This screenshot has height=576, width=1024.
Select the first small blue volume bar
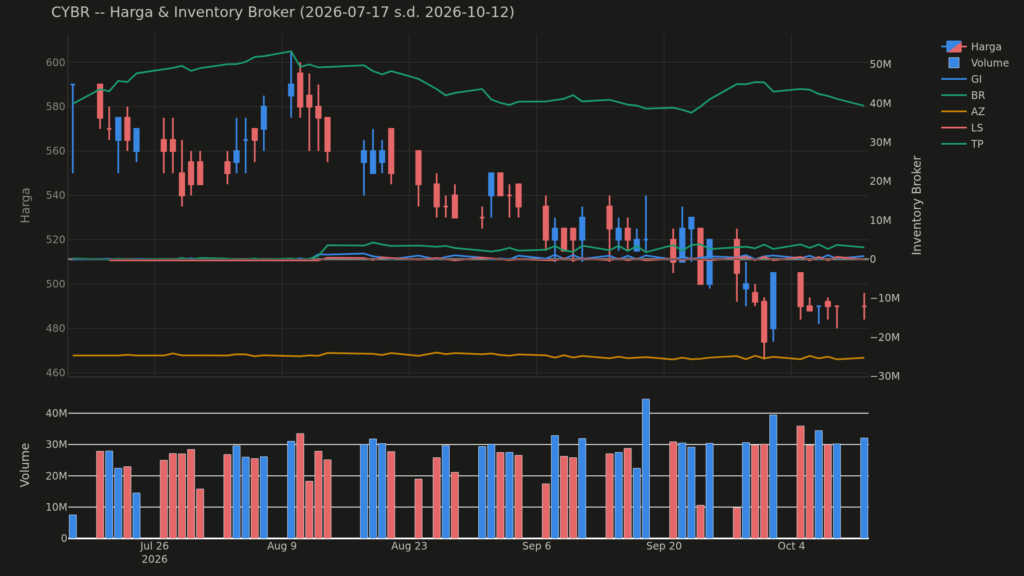pos(73,526)
